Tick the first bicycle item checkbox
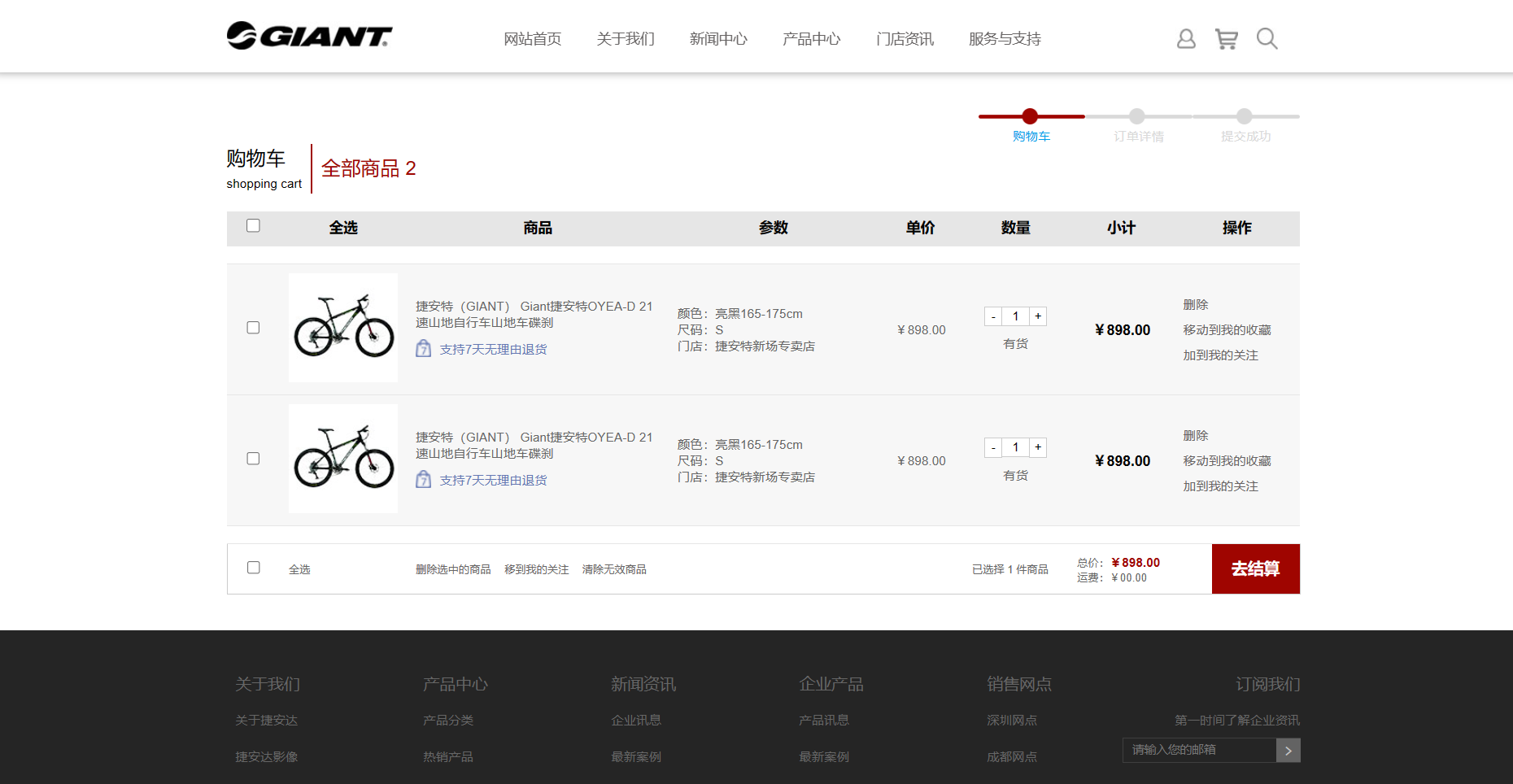Screen dimensions: 1513x784 click(x=253, y=328)
